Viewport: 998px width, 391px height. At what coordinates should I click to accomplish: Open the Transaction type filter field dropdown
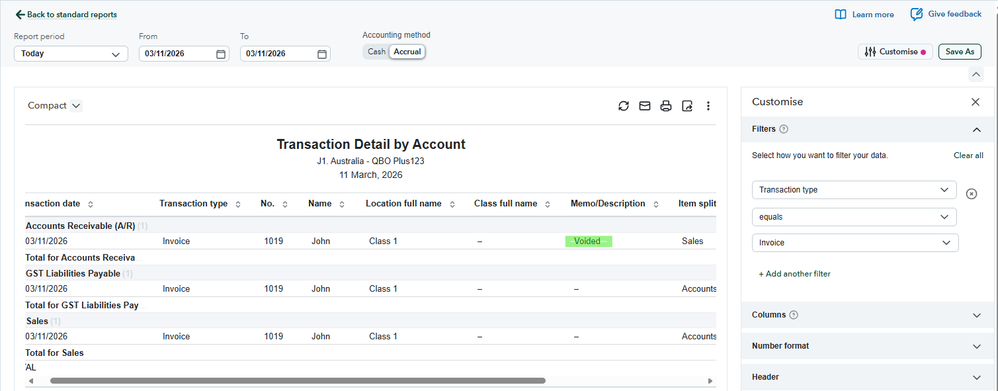[854, 190]
